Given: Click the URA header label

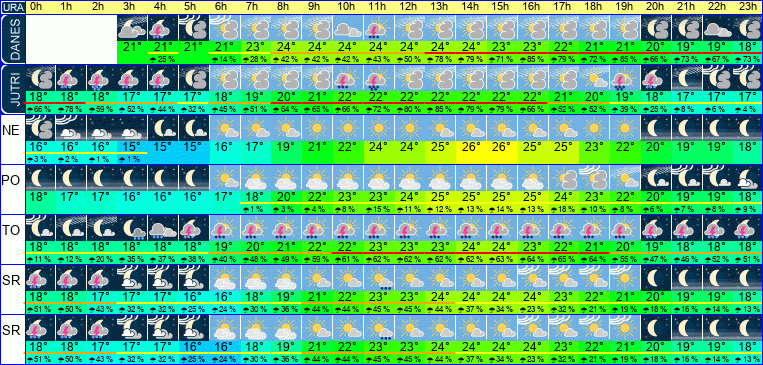Looking at the screenshot, I should tap(12, 7).
